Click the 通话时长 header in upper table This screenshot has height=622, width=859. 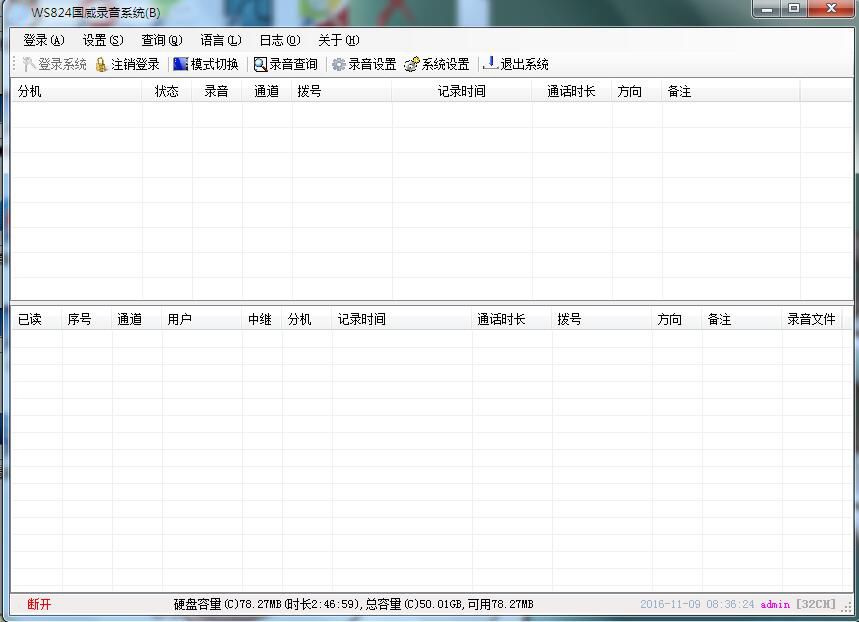[571, 91]
